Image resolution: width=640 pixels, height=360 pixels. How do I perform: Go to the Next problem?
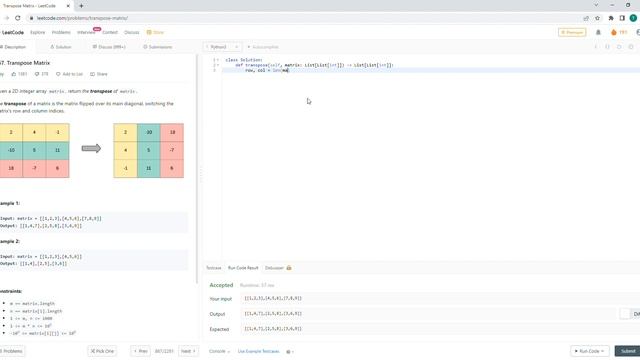(188, 351)
